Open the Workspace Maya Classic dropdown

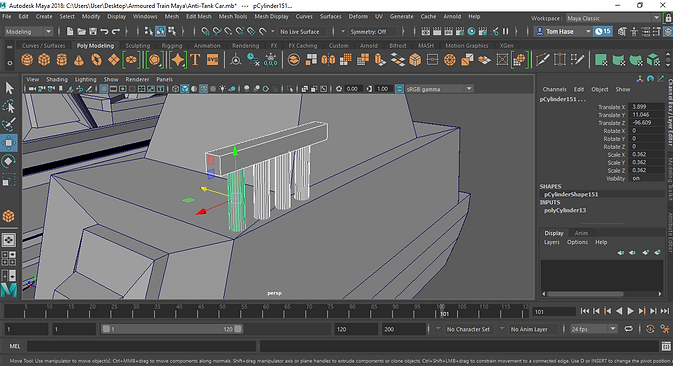point(613,18)
